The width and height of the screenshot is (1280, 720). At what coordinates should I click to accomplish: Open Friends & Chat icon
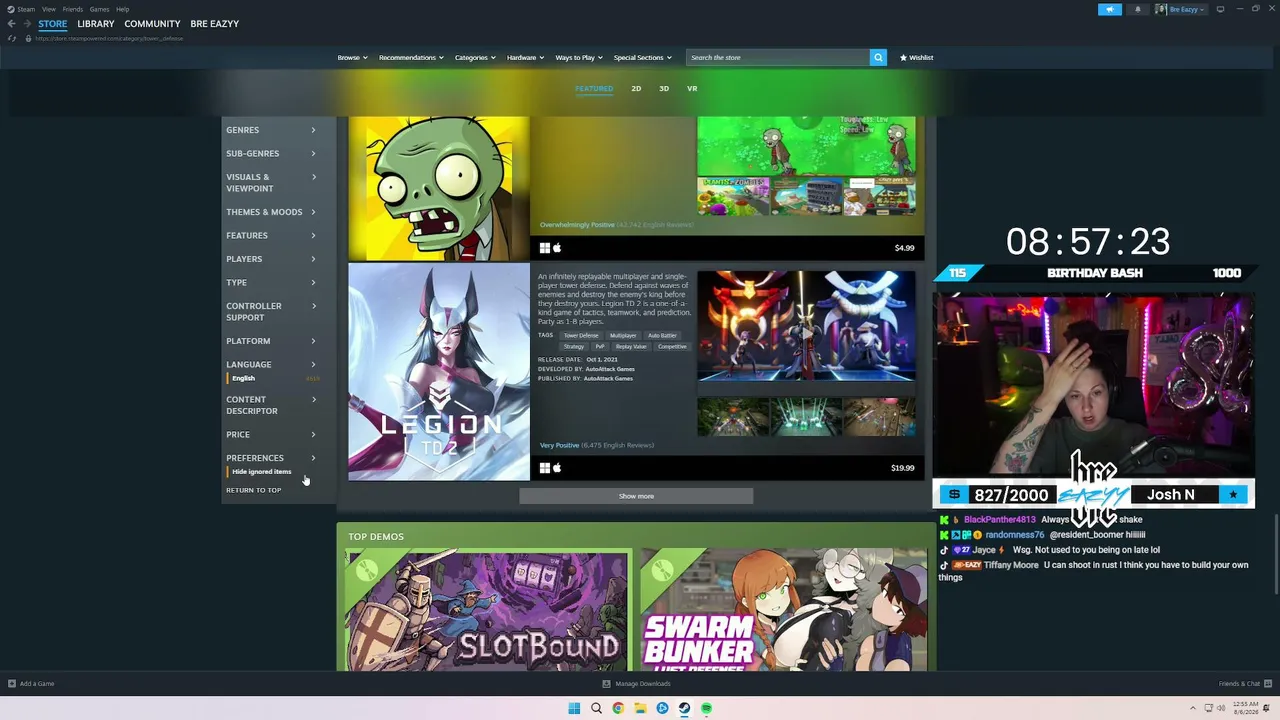click(x=1268, y=684)
